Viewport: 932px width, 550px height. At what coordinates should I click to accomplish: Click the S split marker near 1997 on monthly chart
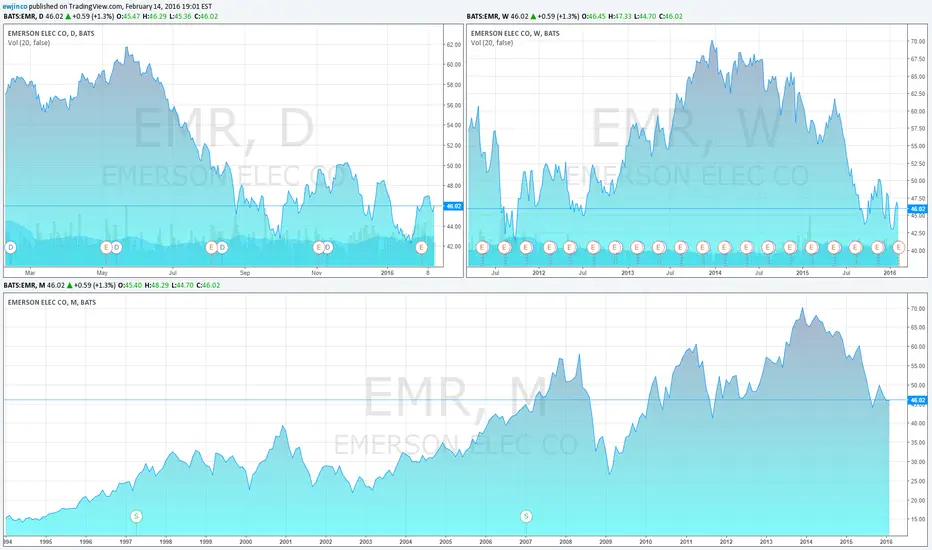click(136, 516)
